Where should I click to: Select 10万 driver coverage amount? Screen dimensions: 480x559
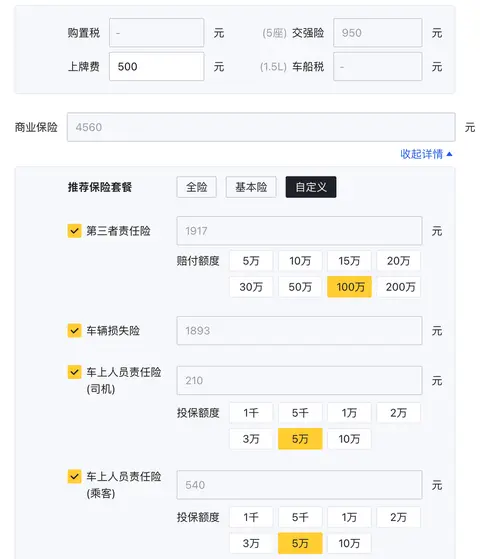[x=349, y=439]
